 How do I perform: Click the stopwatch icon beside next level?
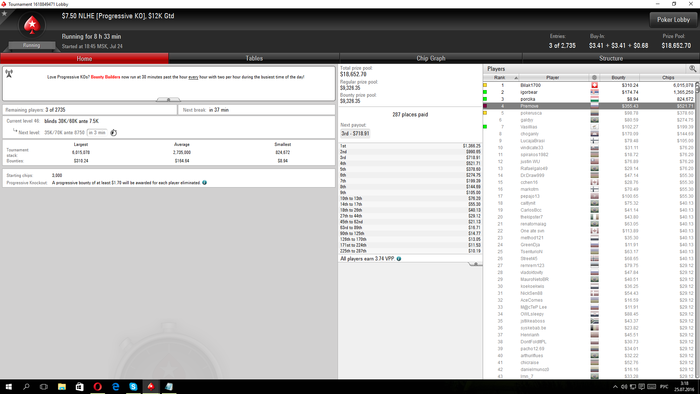114,133
